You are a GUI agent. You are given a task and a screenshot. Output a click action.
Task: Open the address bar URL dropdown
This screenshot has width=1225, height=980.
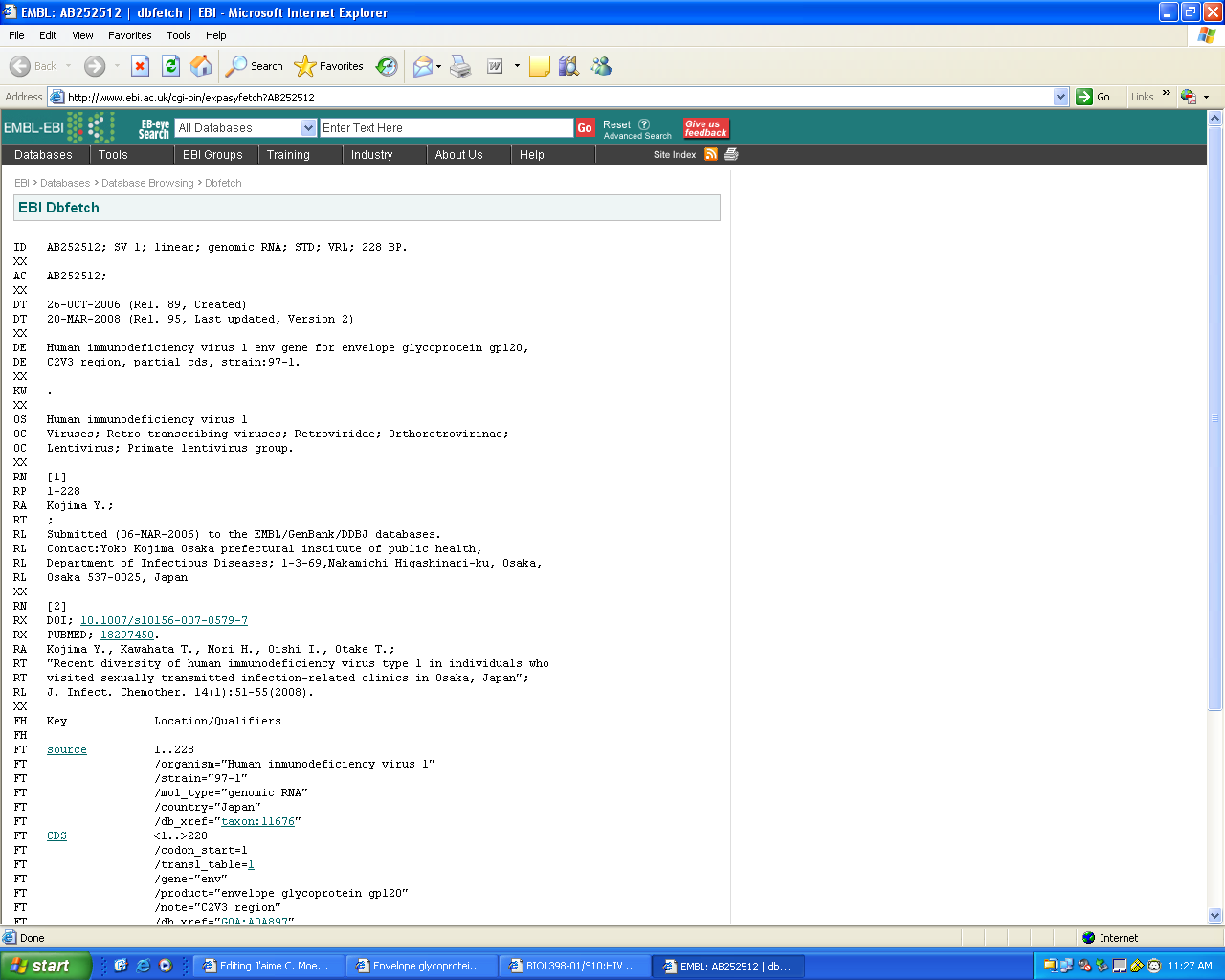[1060, 97]
